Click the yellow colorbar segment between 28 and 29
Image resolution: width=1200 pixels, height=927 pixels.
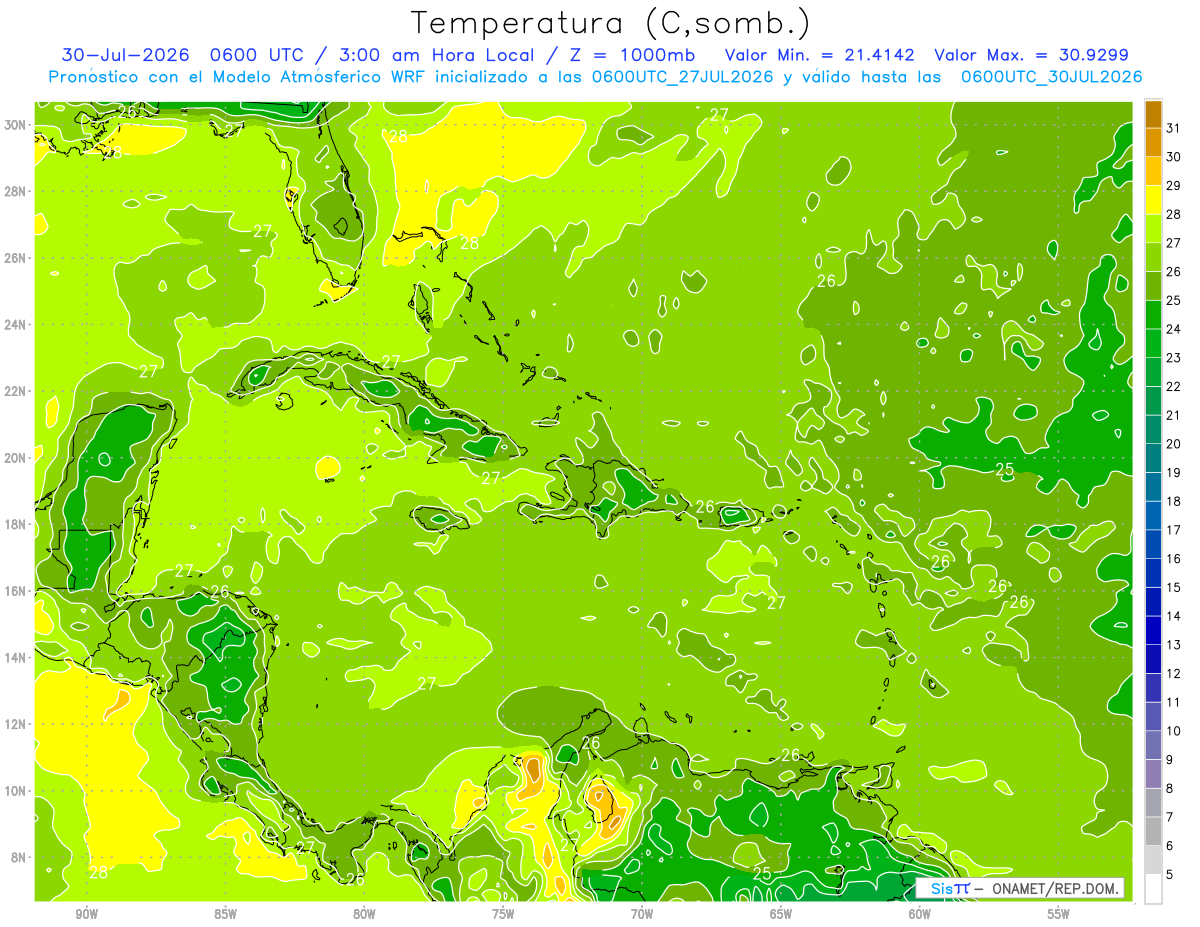click(x=1153, y=200)
